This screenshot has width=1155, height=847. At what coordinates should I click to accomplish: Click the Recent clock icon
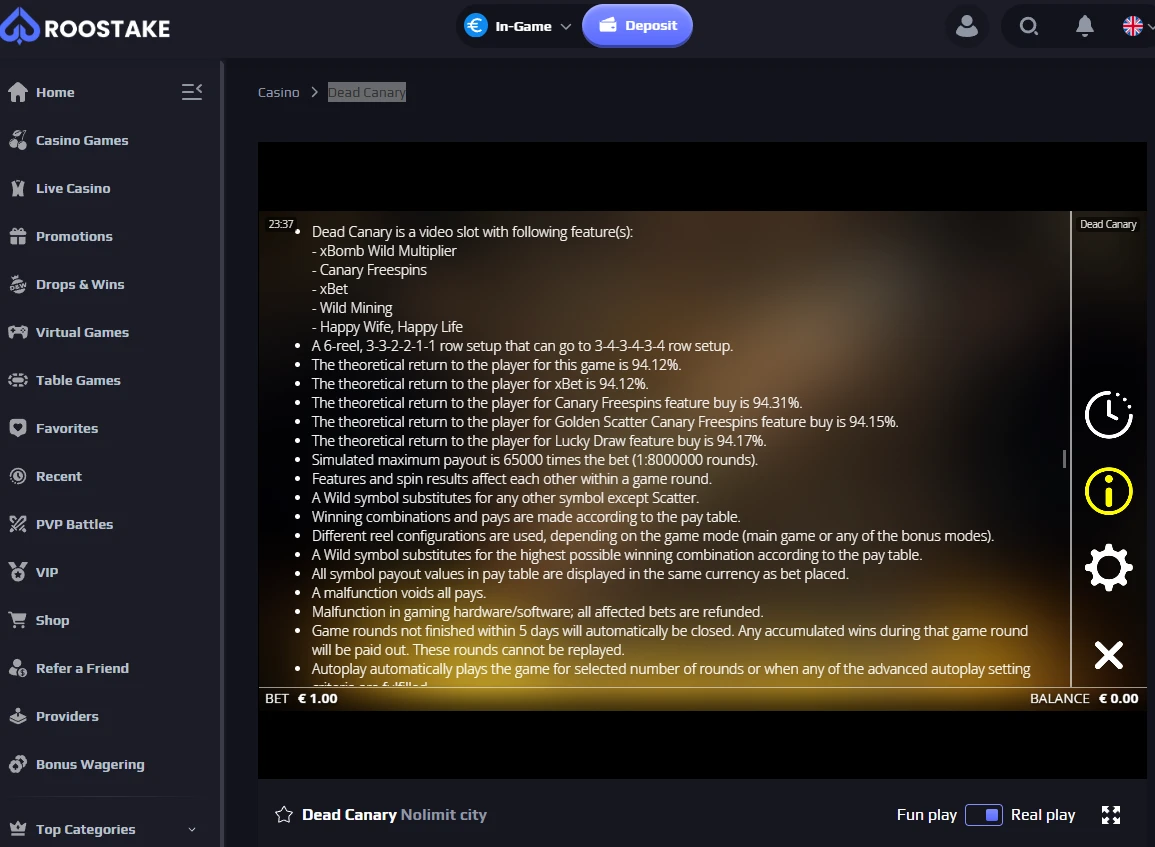tap(18, 477)
